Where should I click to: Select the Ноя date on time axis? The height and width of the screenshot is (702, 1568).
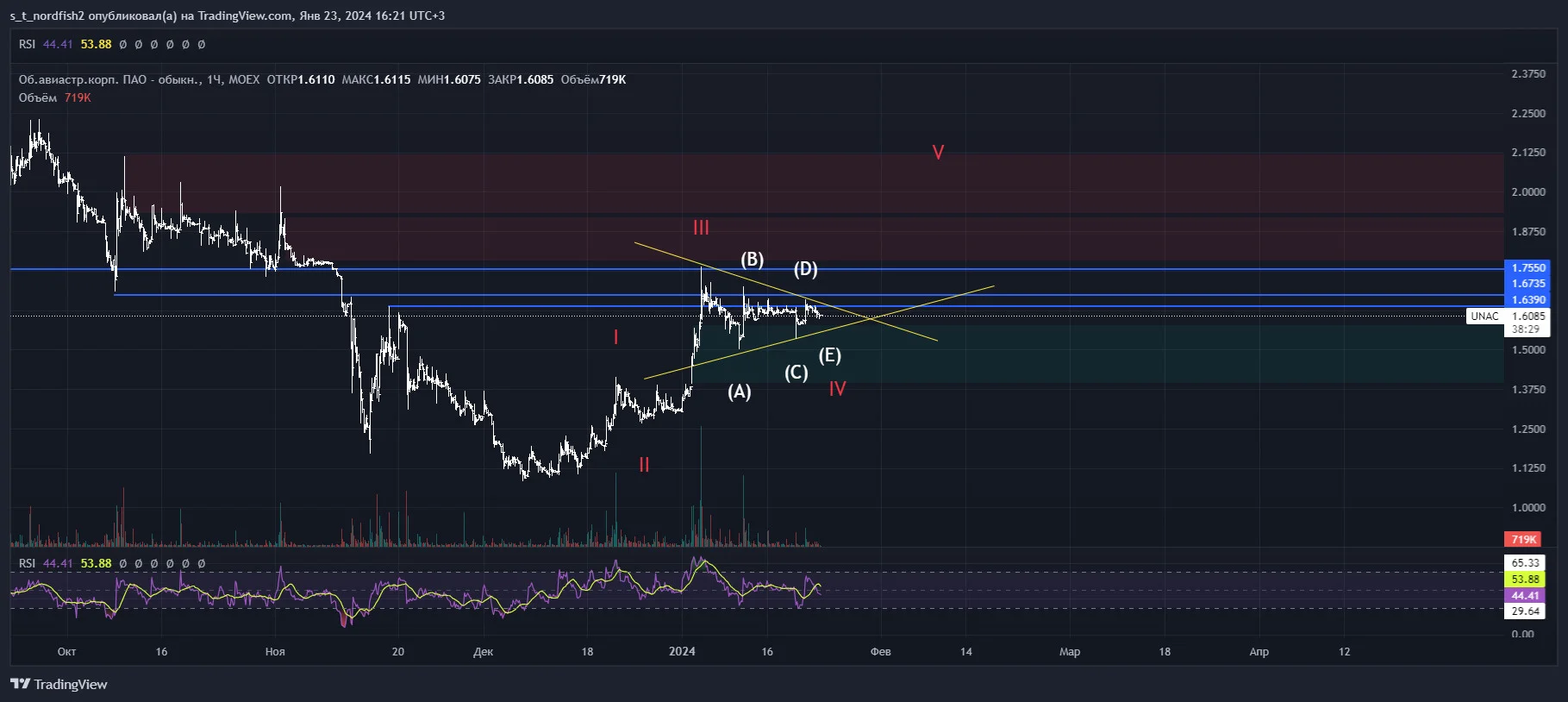275,652
